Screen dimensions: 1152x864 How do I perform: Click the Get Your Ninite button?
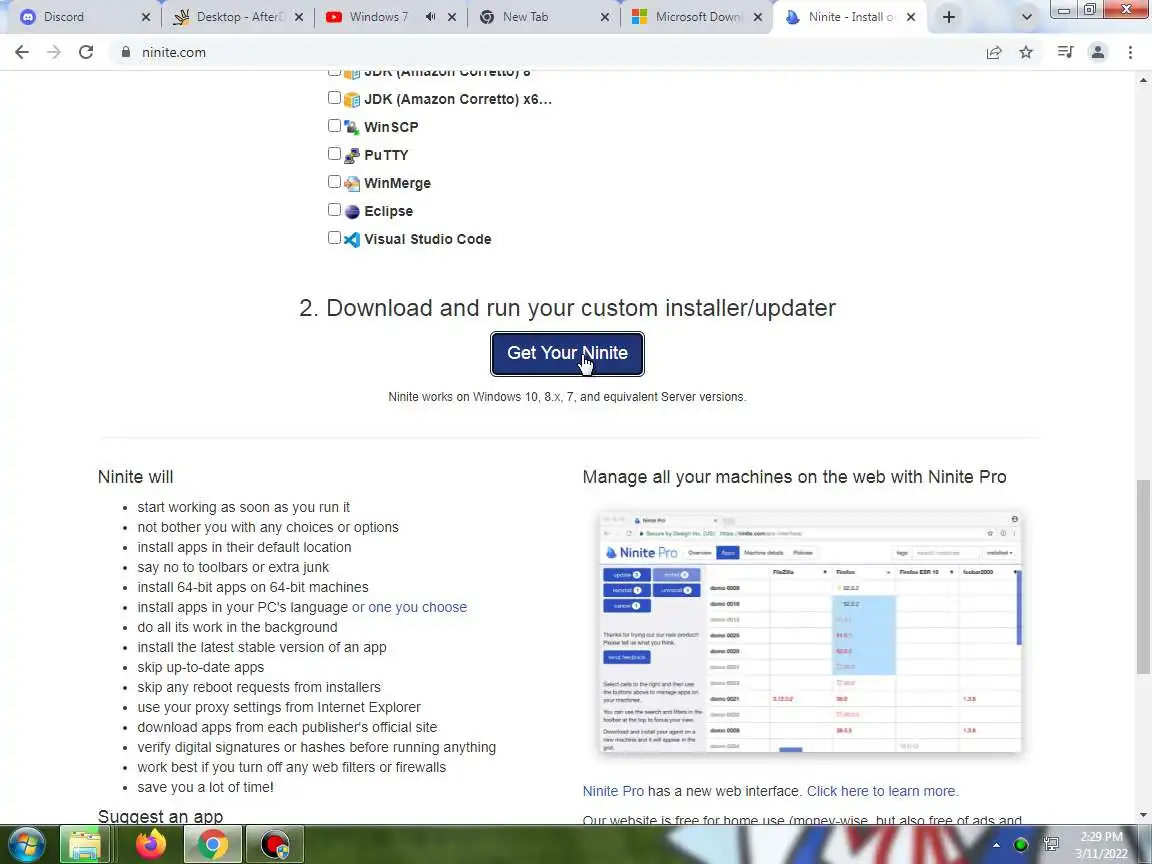567,353
